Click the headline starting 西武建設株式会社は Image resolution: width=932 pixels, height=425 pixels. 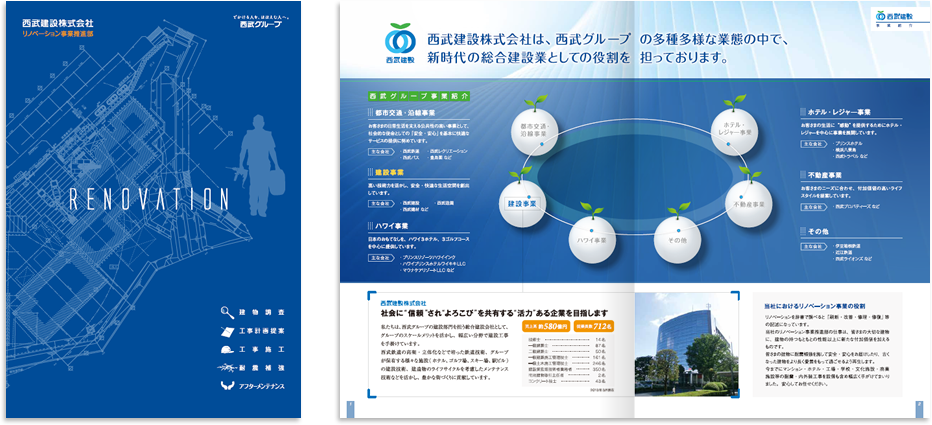pyautogui.click(x=607, y=41)
